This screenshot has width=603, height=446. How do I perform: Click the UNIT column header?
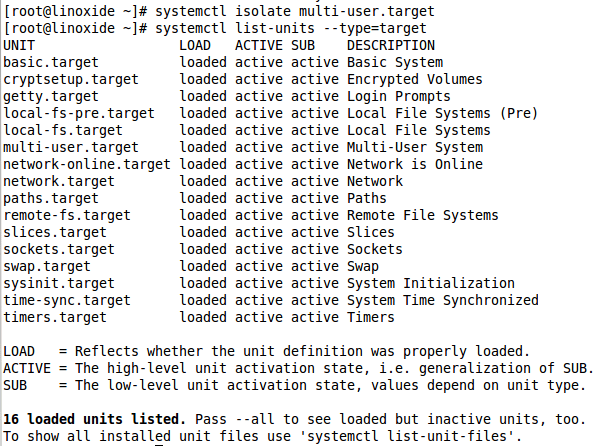[19, 45]
